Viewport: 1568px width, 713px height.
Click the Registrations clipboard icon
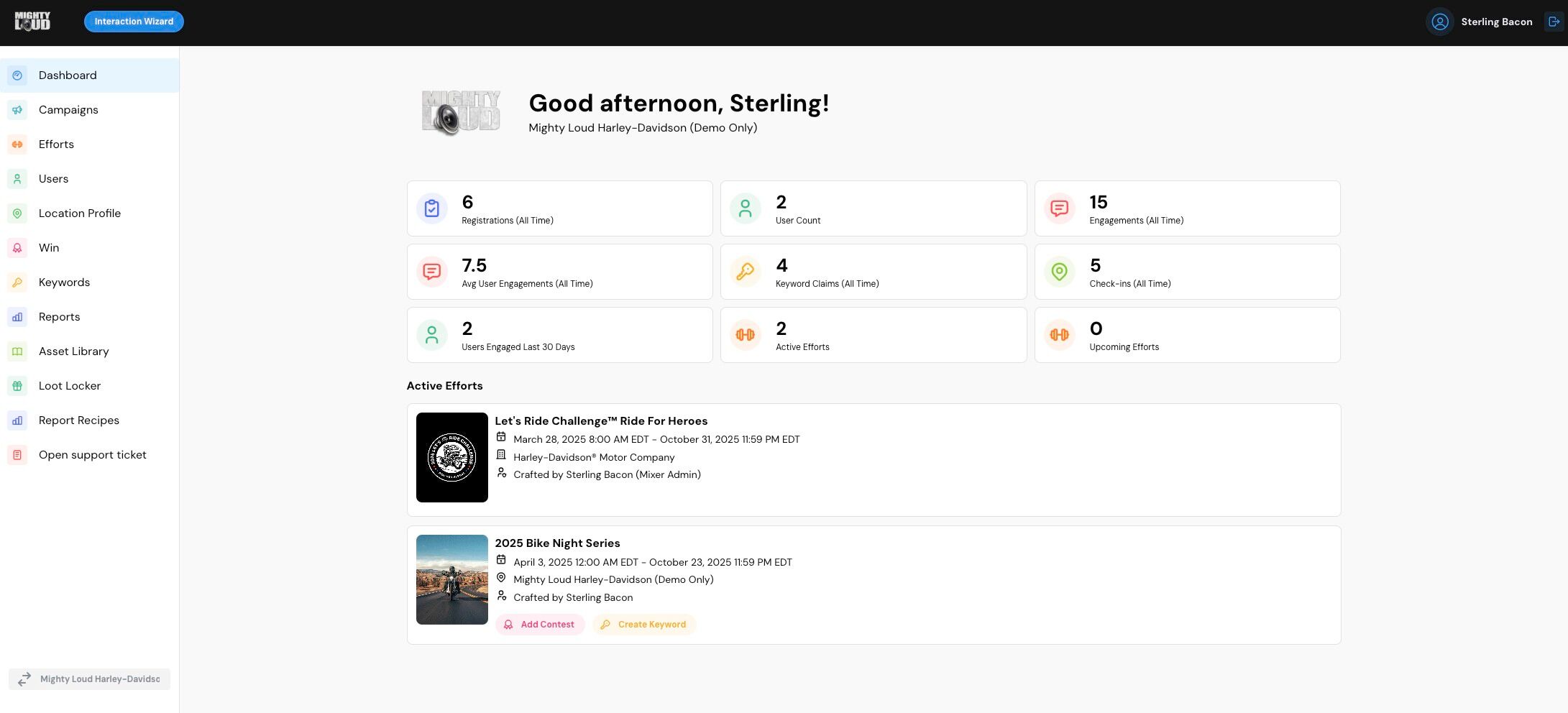coord(432,208)
